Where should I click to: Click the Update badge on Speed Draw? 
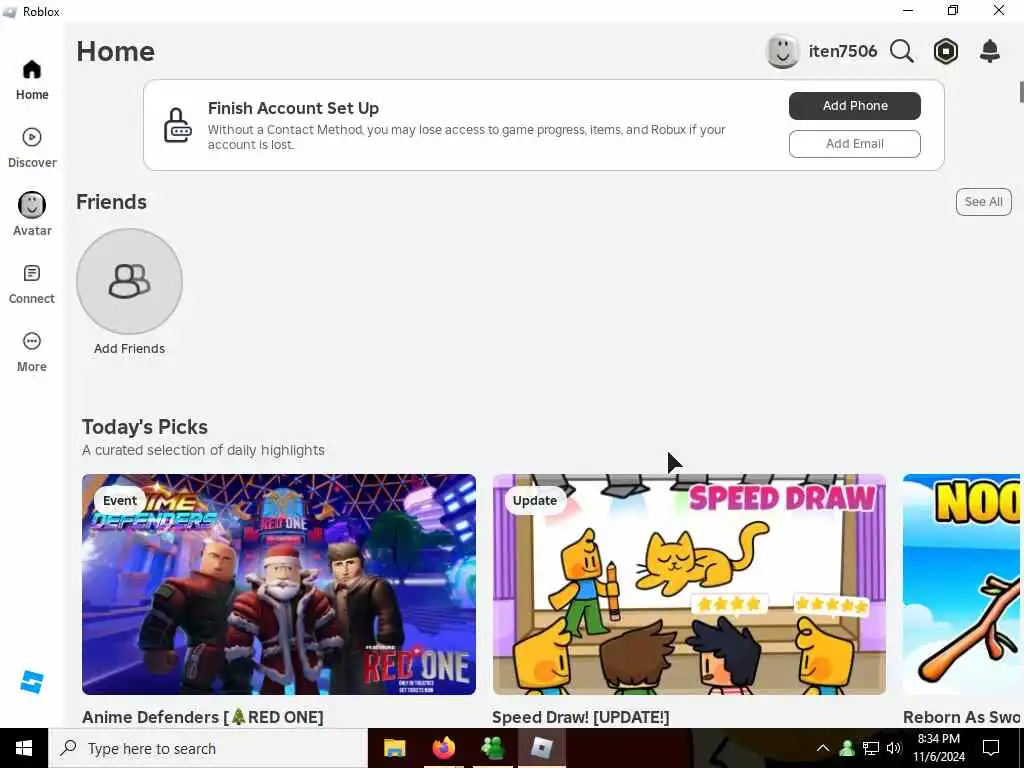535,501
